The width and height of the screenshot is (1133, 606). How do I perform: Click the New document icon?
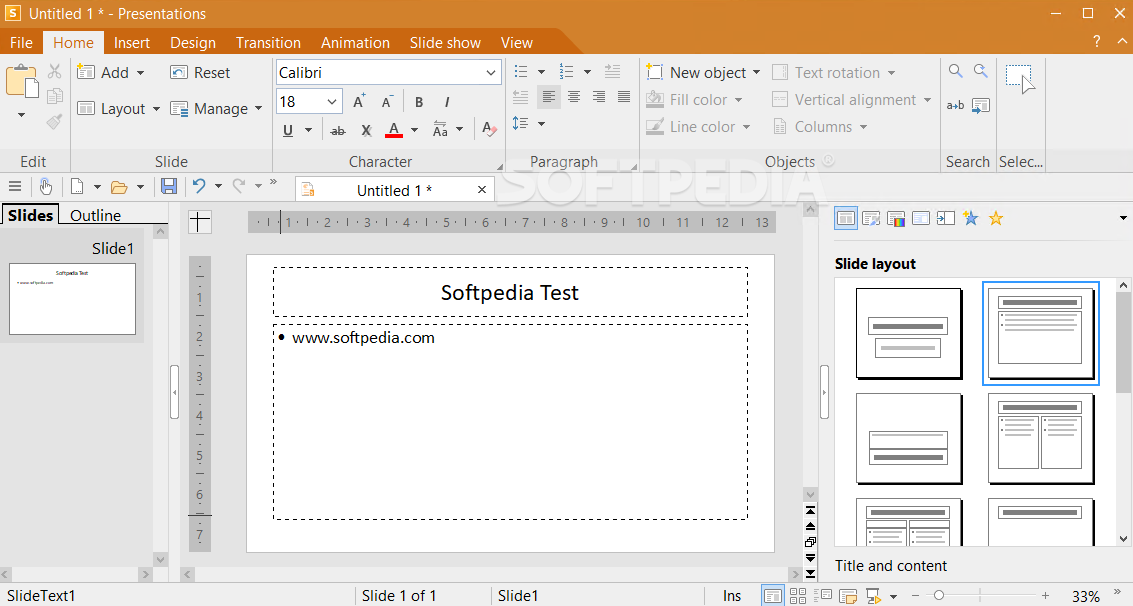point(77,186)
